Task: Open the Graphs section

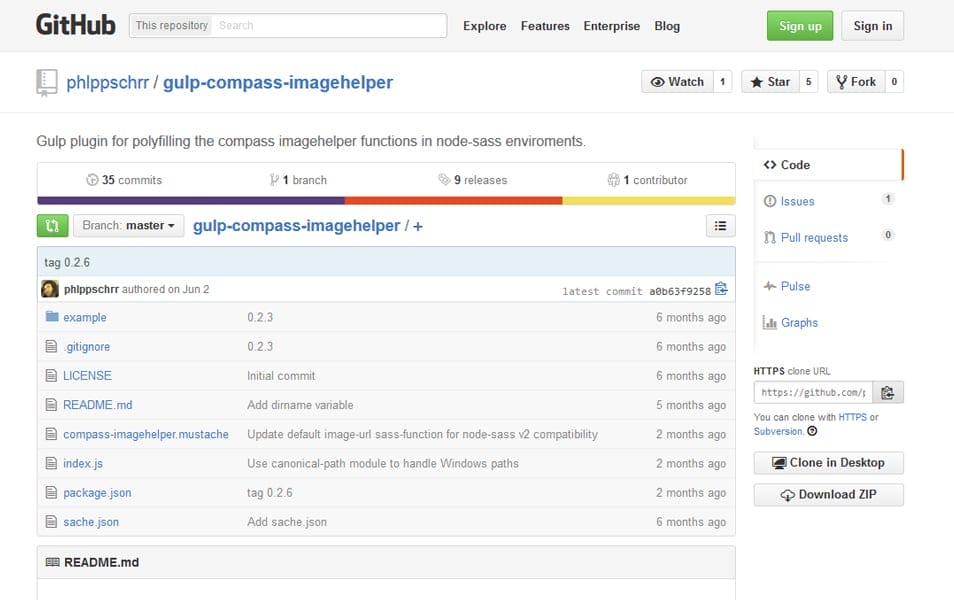Action: coord(798,322)
